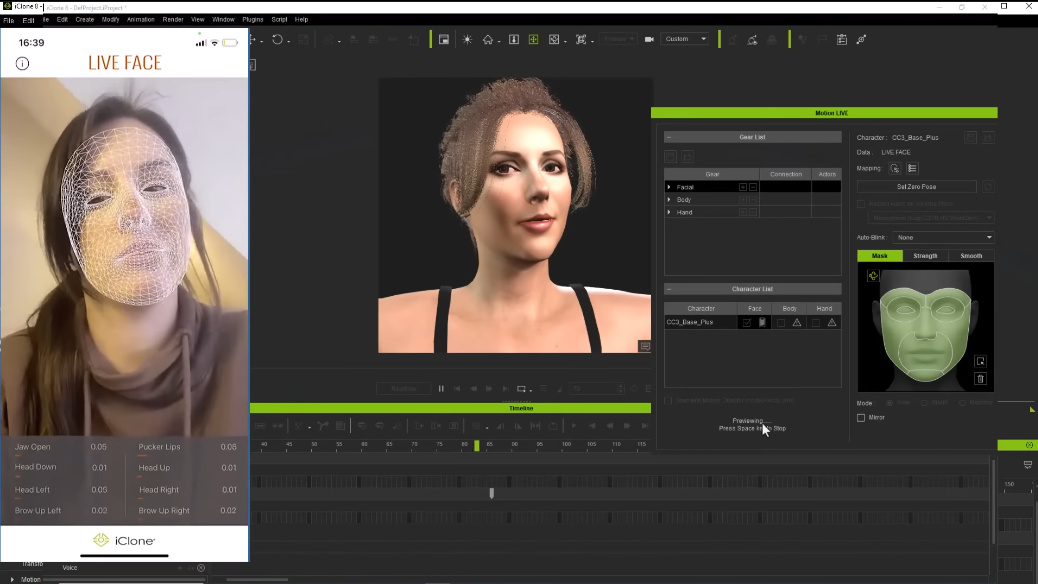Expand the Hand gear row
The image size is (1038, 584).
[x=669, y=213]
